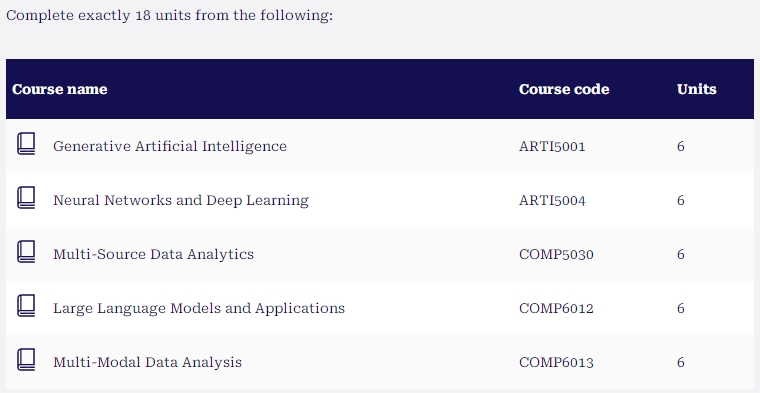
Task: Click the book icon beside Large Language Models
Action: point(26,306)
